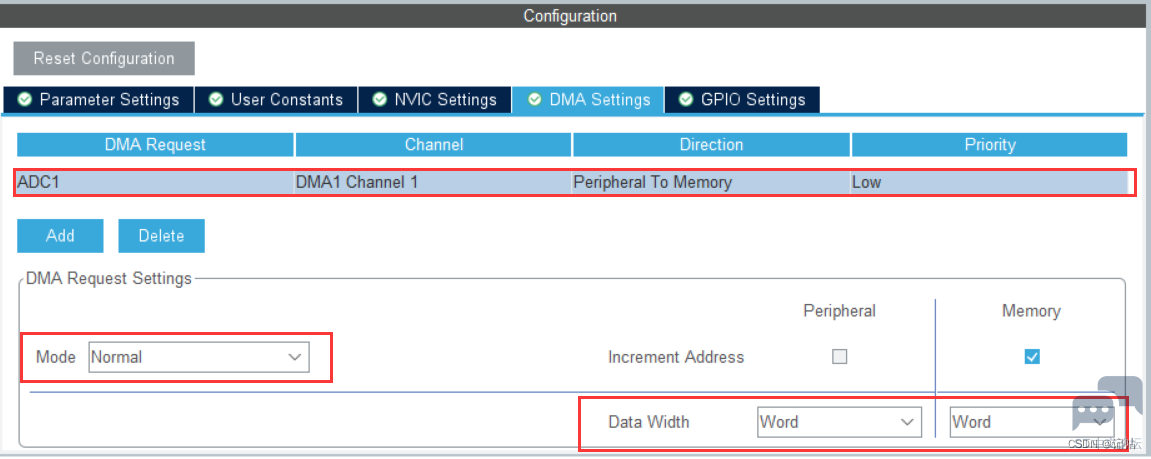Click the GPIO Settings green check icon
Viewport: 1151px width, 459px height.
686,100
